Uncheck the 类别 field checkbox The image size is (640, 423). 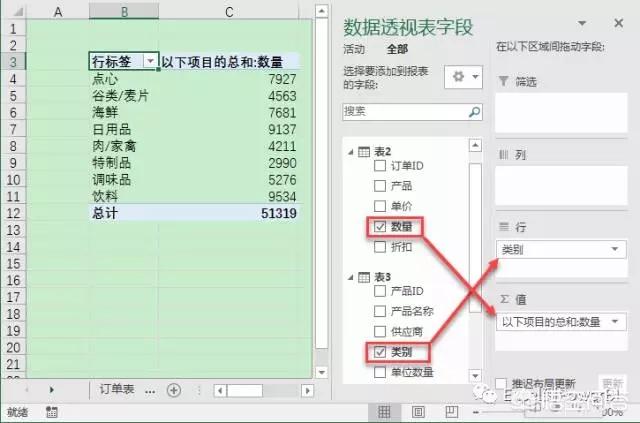[x=380, y=352]
